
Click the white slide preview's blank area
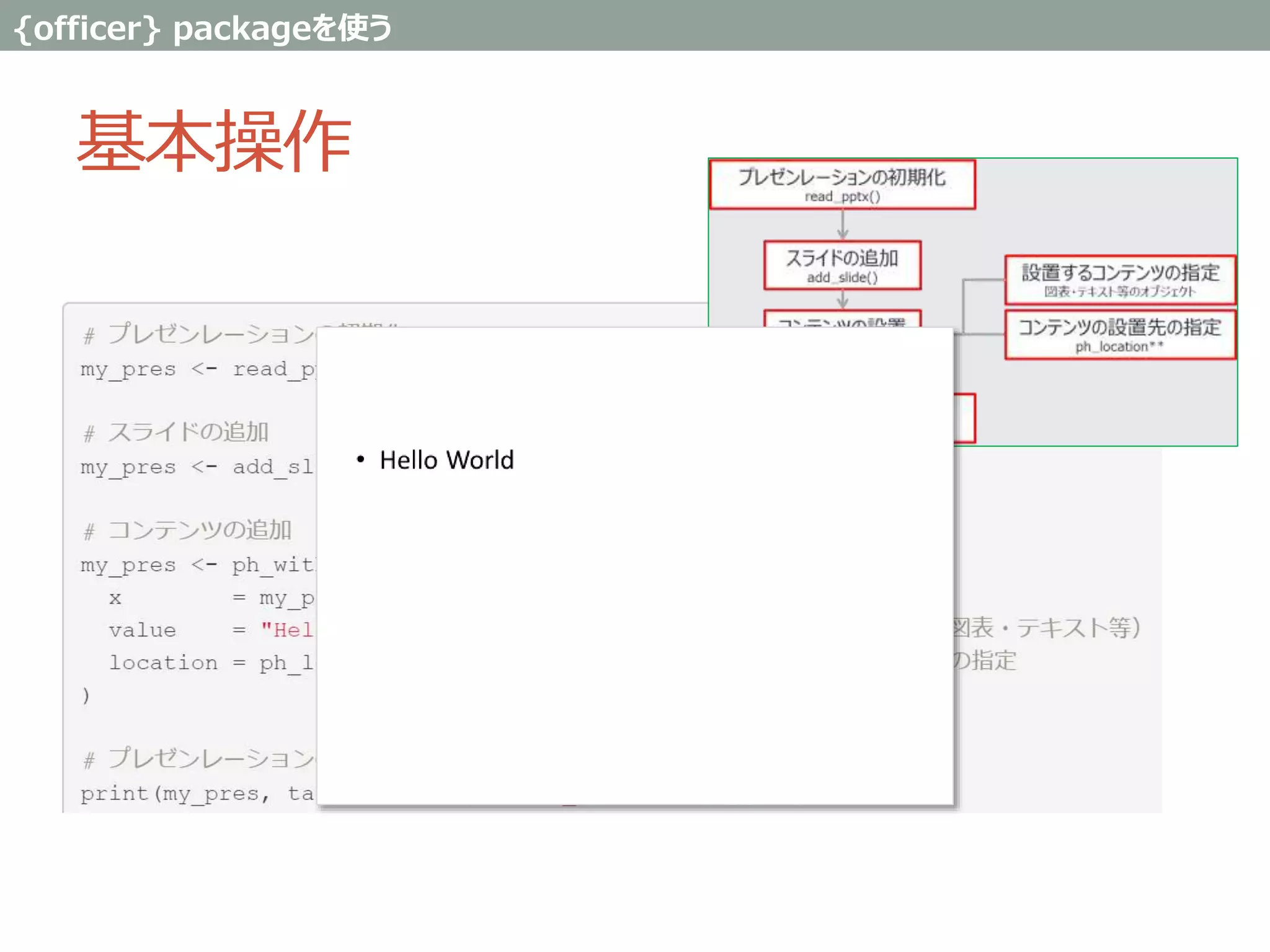pyautogui.click(x=634, y=651)
